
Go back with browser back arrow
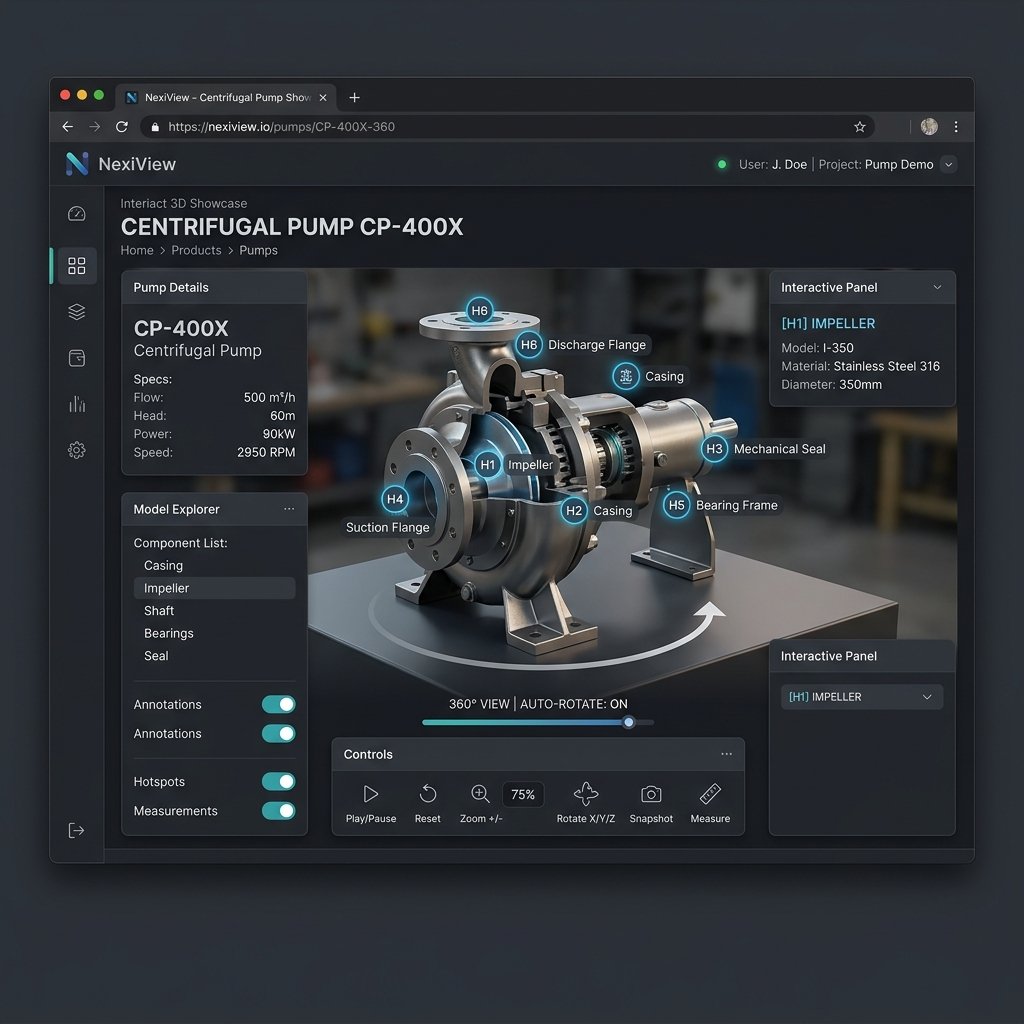pyautogui.click(x=67, y=127)
